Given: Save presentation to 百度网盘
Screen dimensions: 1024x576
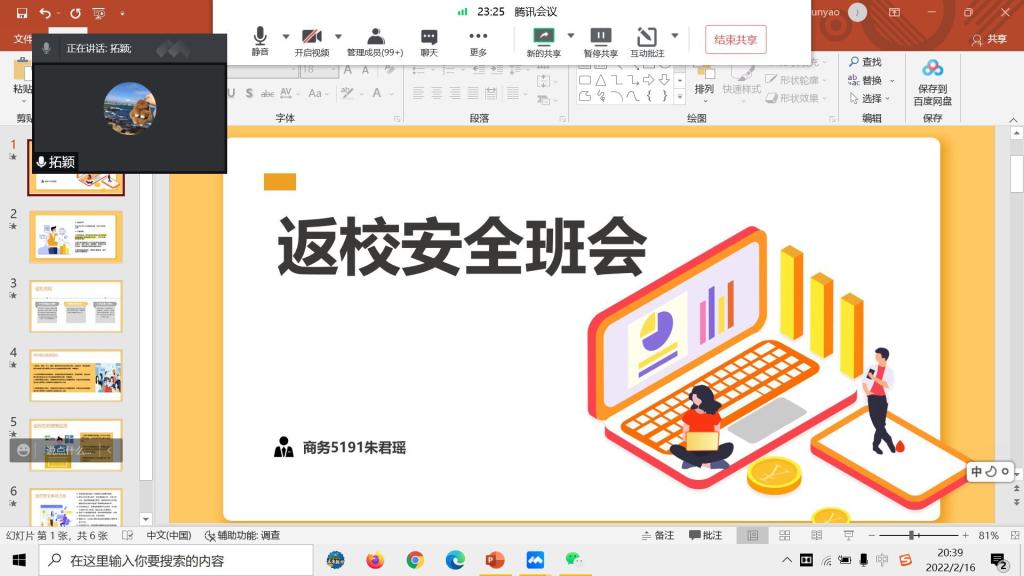Looking at the screenshot, I should tap(932, 82).
